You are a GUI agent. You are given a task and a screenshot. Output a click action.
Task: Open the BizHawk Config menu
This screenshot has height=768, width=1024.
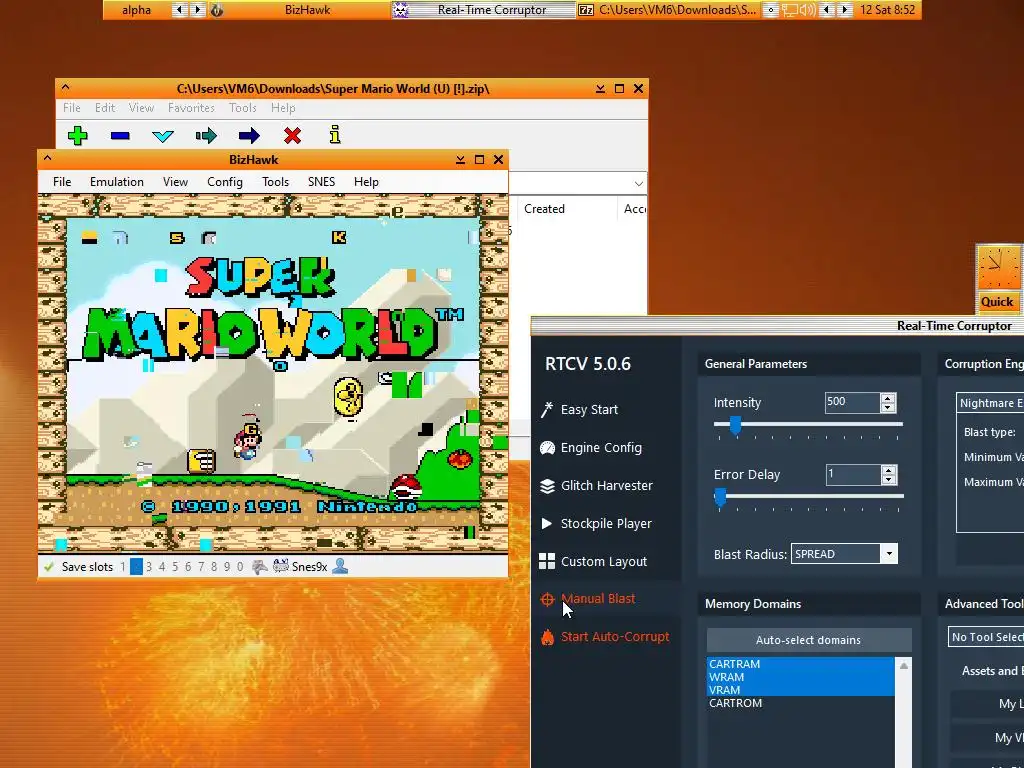[225, 182]
